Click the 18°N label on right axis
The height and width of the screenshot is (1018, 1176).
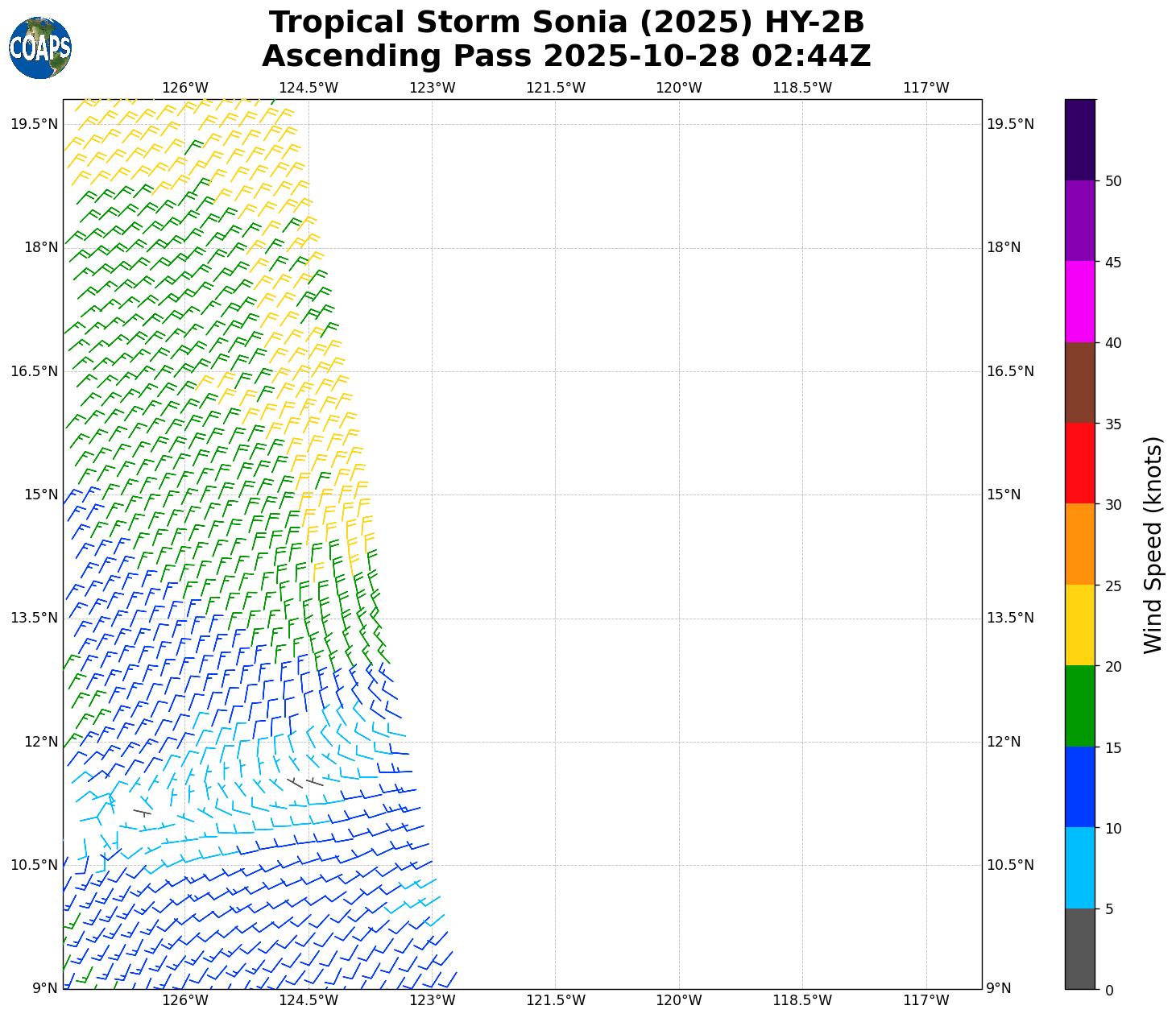coord(1004,247)
